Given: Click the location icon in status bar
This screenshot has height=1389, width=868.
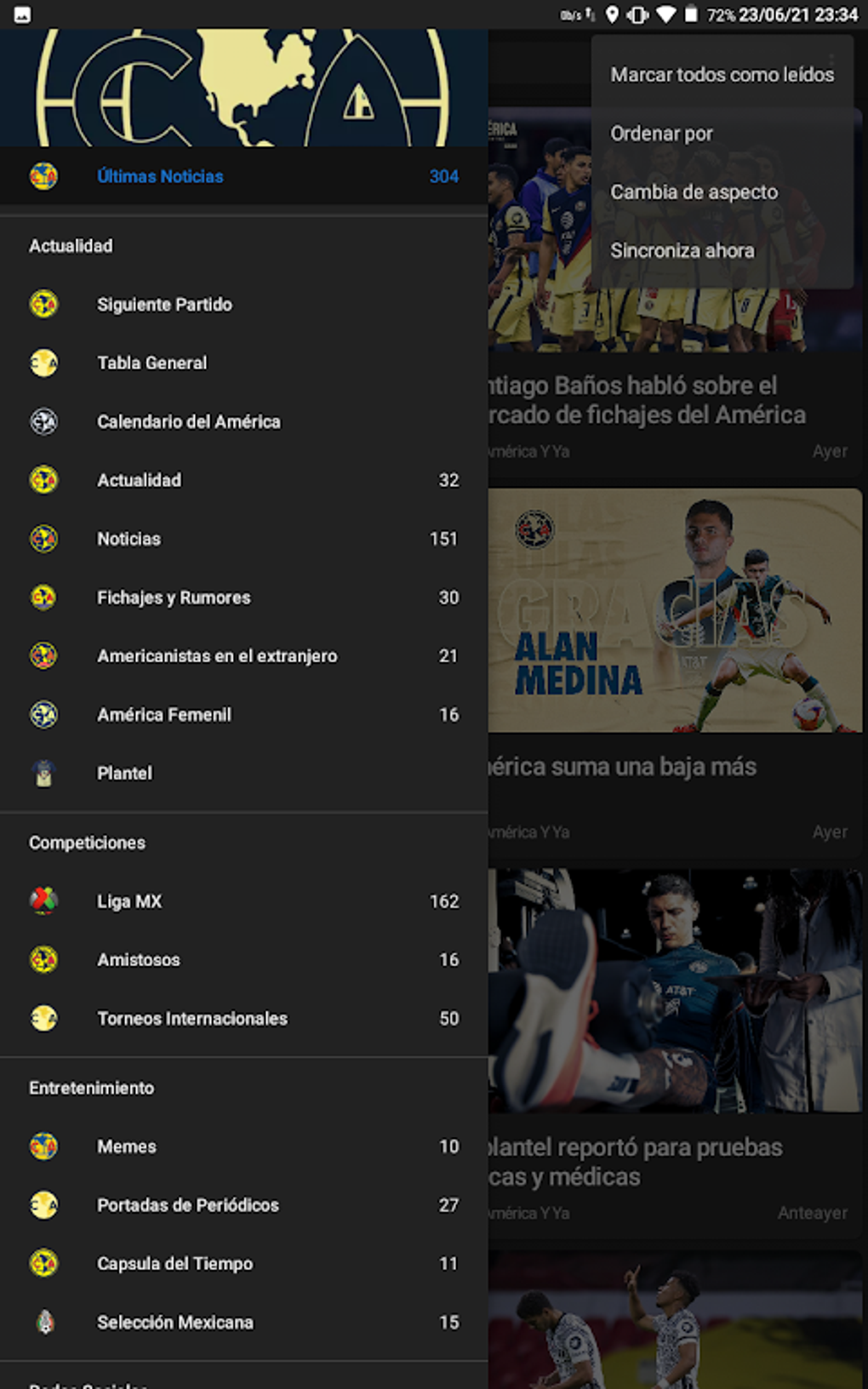Looking at the screenshot, I should coord(612,14).
